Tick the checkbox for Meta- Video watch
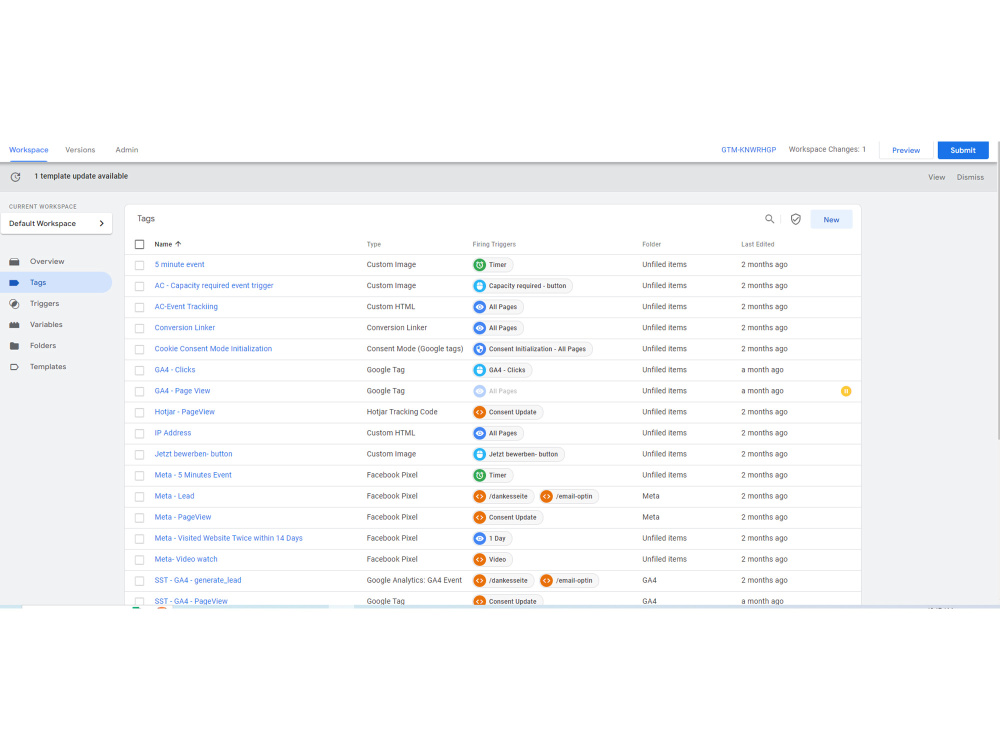Screen dimensions: 1000x750 pos(140,559)
